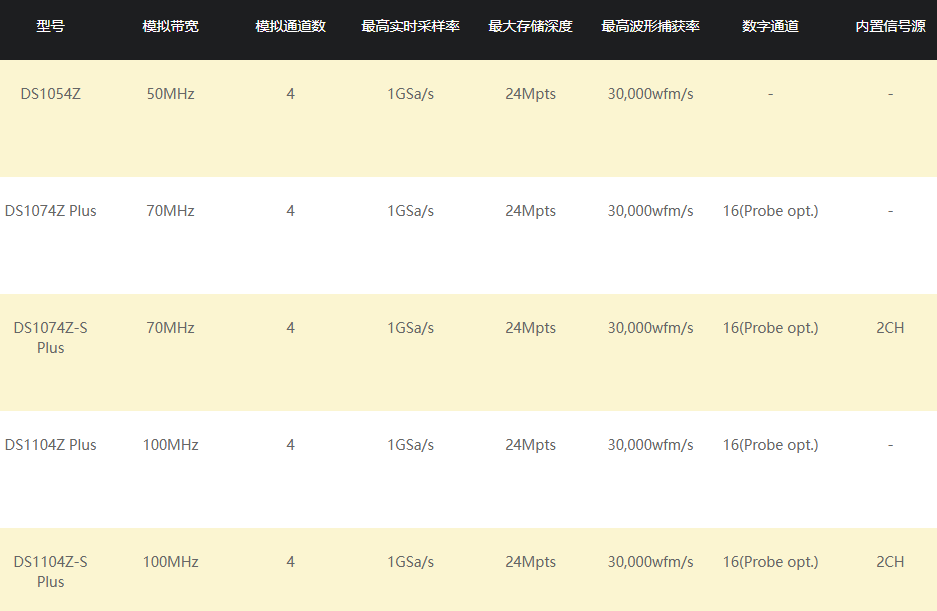Select the DS1074Z-S Plus model
This screenshot has height=611, width=937.
[x=50, y=338]
